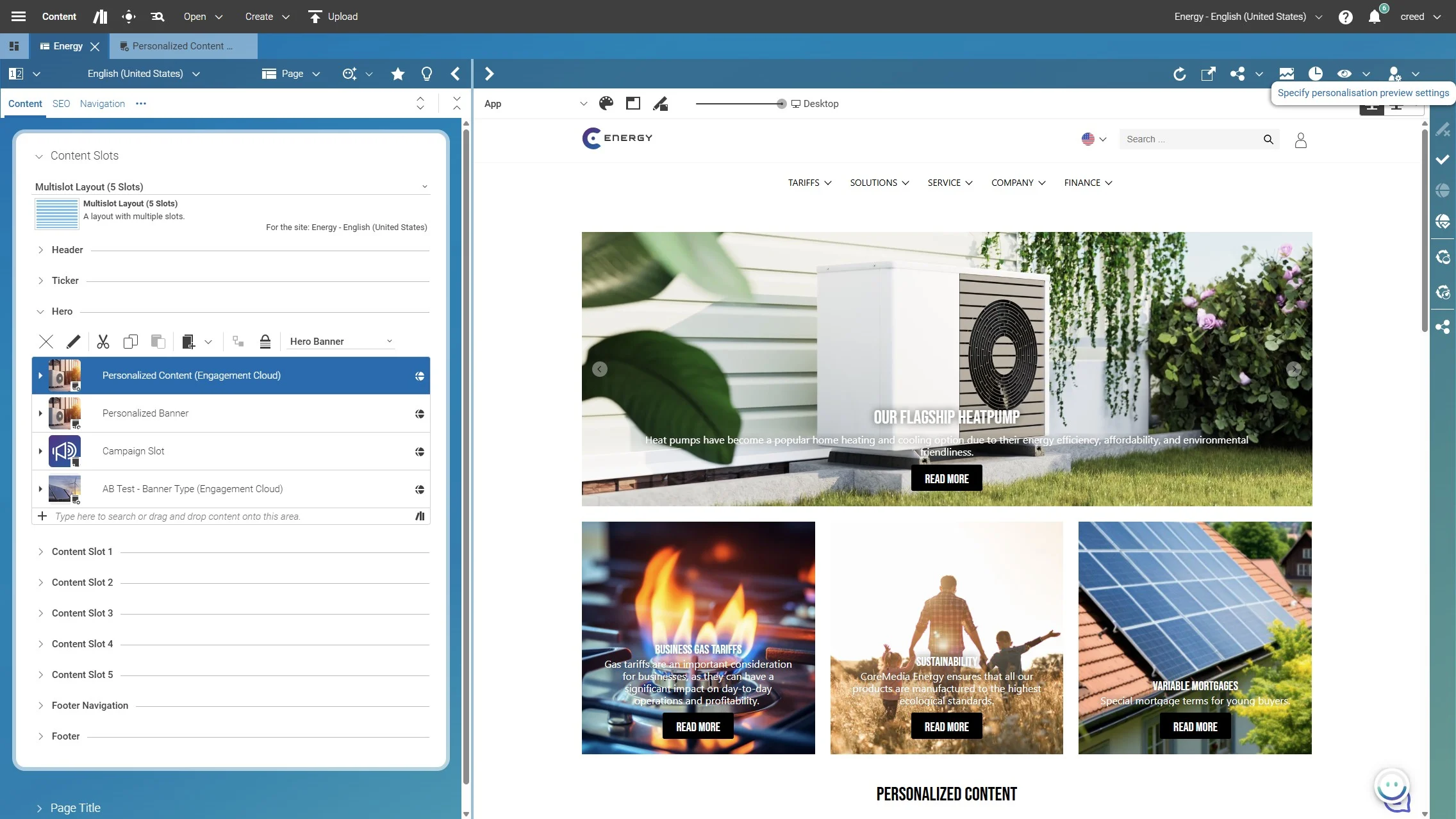This screenshot has height=819, width=1456.
Task: Toggle globe status of Campaign Slot item
Action: tap(420, 452)
